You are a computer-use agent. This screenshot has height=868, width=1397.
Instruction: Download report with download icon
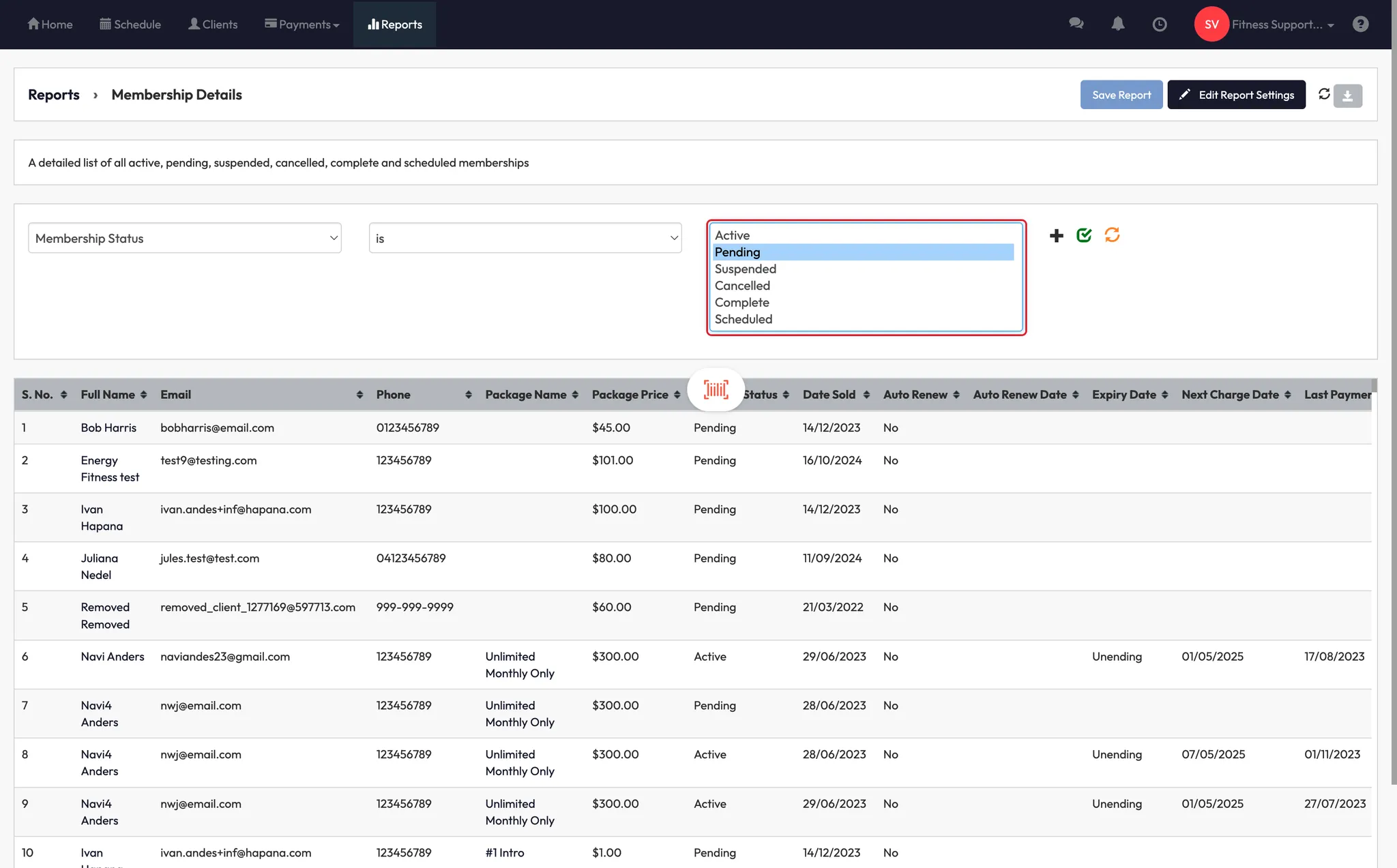click(x=1347, y=96)
